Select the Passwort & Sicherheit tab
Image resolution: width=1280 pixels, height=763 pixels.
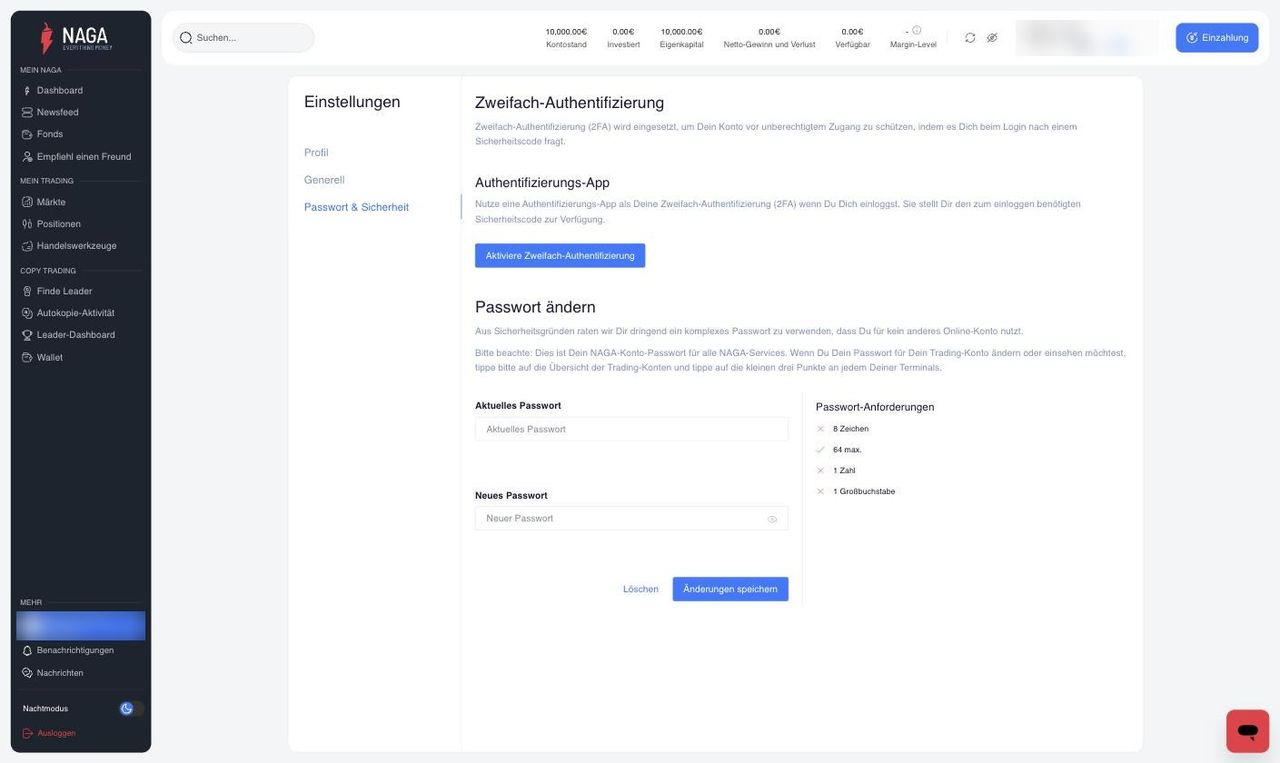pos(356,207)
